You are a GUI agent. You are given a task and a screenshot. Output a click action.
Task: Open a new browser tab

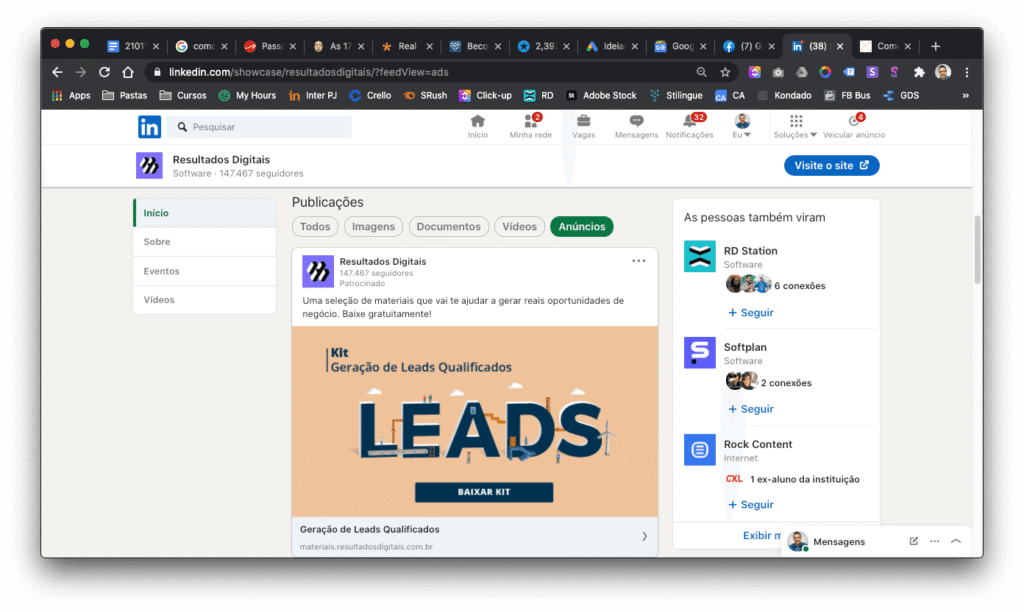[935, 46]
